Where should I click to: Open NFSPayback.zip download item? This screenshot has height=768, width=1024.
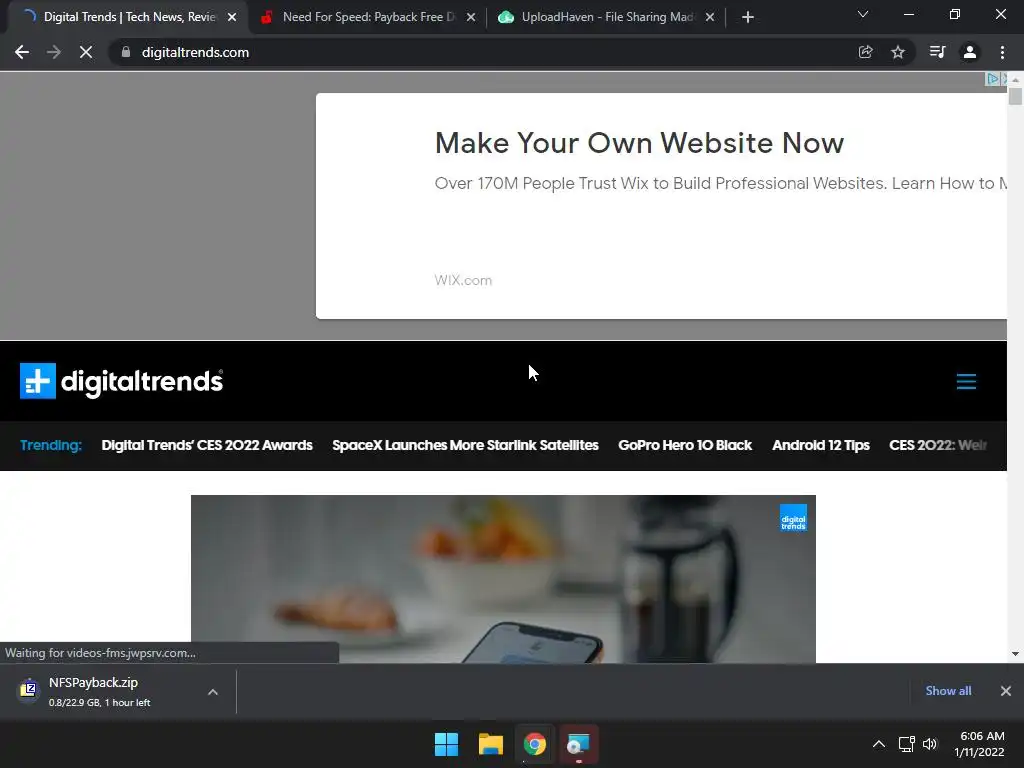[98, 692]
